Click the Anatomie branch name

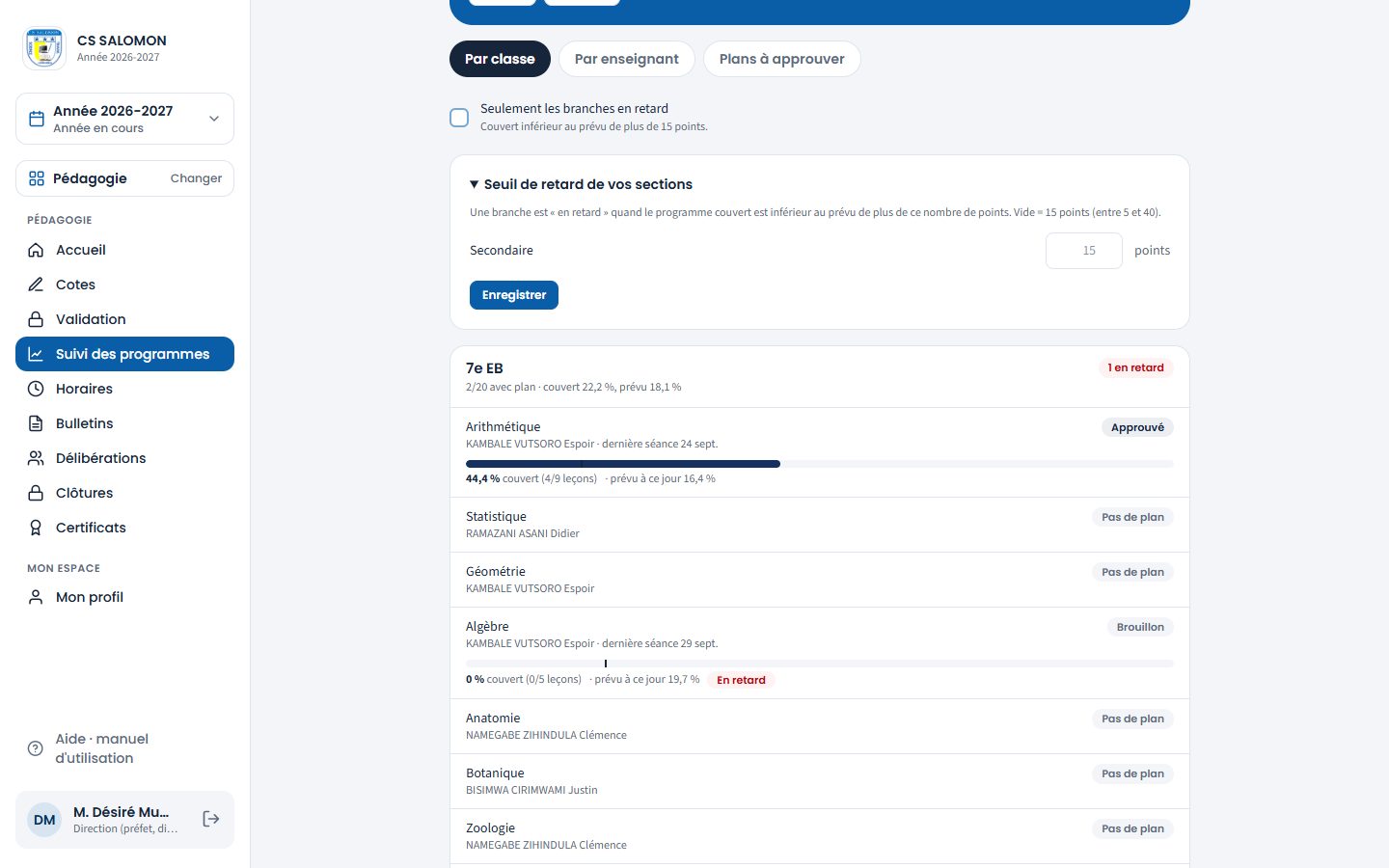[493, 718]
